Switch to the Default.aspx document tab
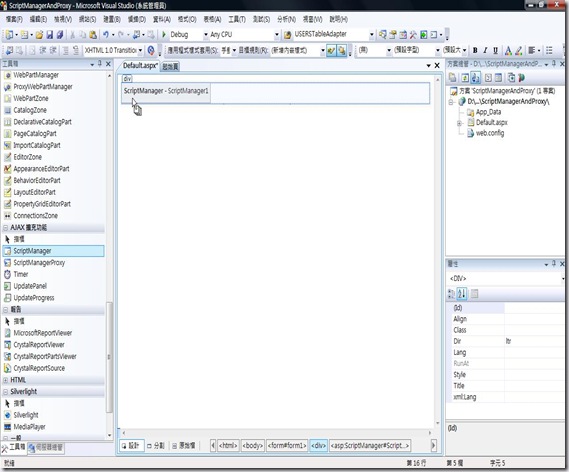569x472 pixels. 140,66
